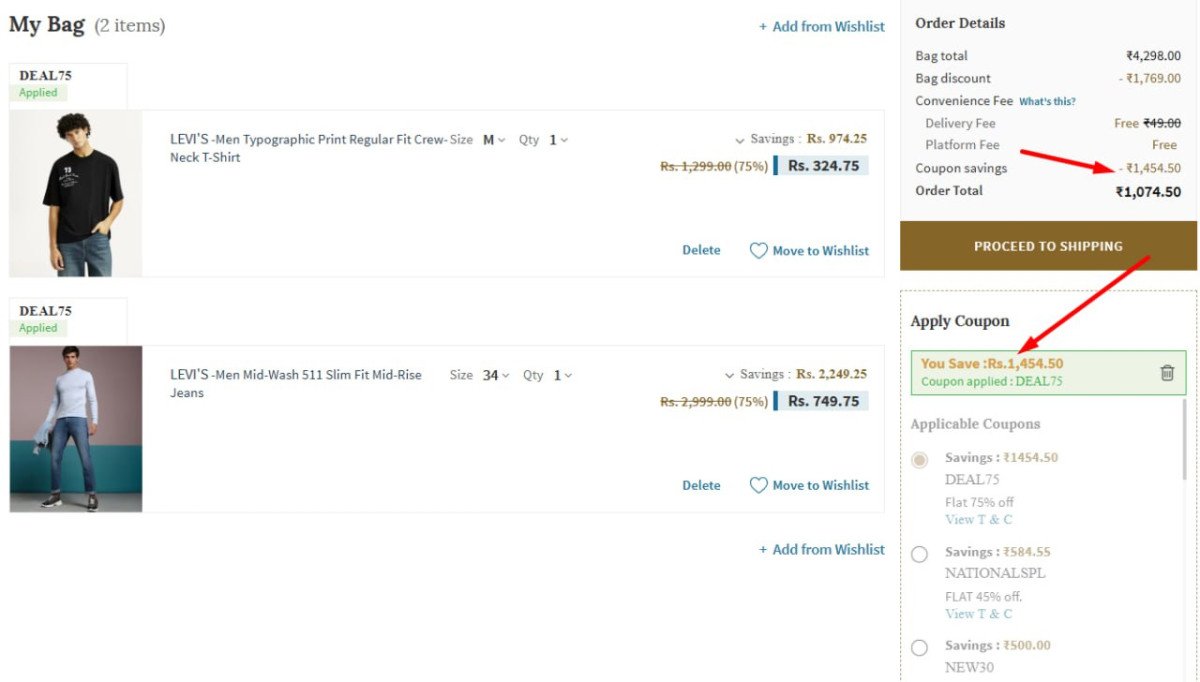View T & C for DEAL75 coupon
Image resolution: width=1200 pixels, height=682 pixels.
point(978,520)
